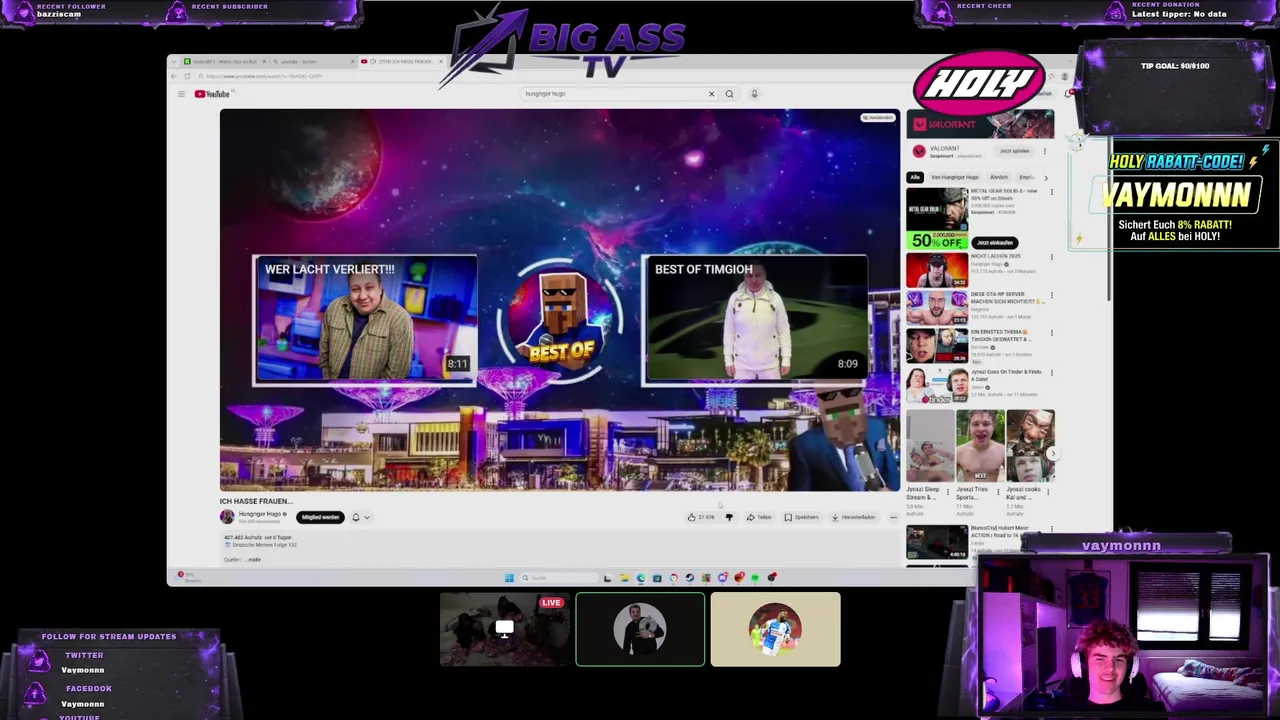Reload the page in browser

187,77
